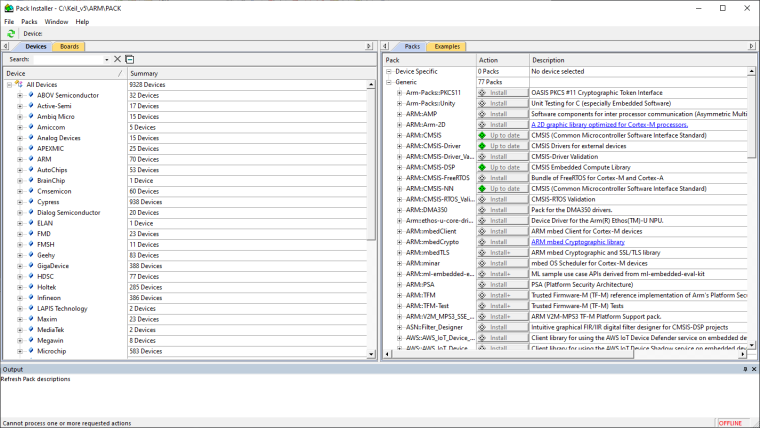Click the ARM vendor icon in the device tree
Screen dimensions: 760x428
click(x=31, y=159)
